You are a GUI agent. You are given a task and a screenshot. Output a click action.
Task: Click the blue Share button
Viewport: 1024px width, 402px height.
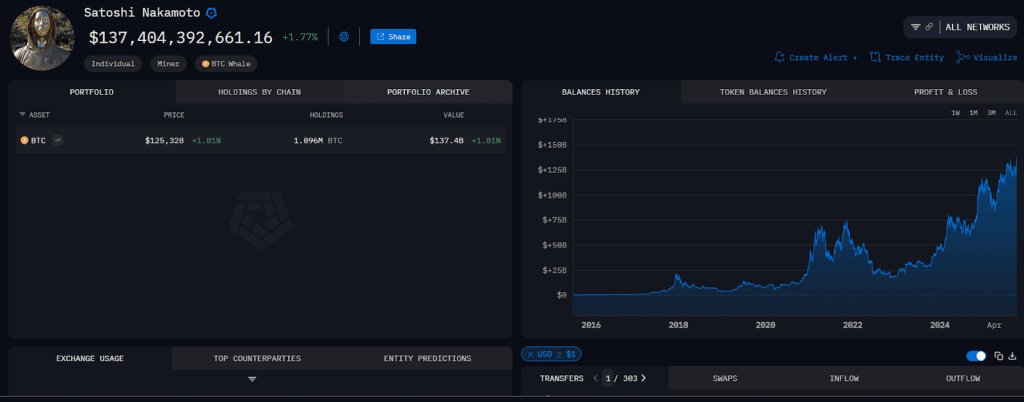[x=393, y=37]
